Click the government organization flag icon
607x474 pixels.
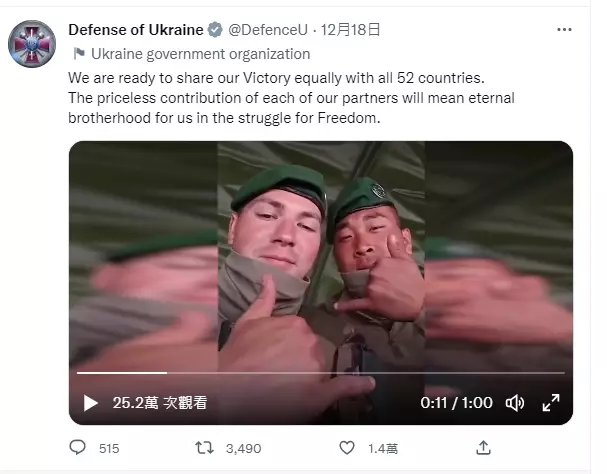[x=79, y=54]
